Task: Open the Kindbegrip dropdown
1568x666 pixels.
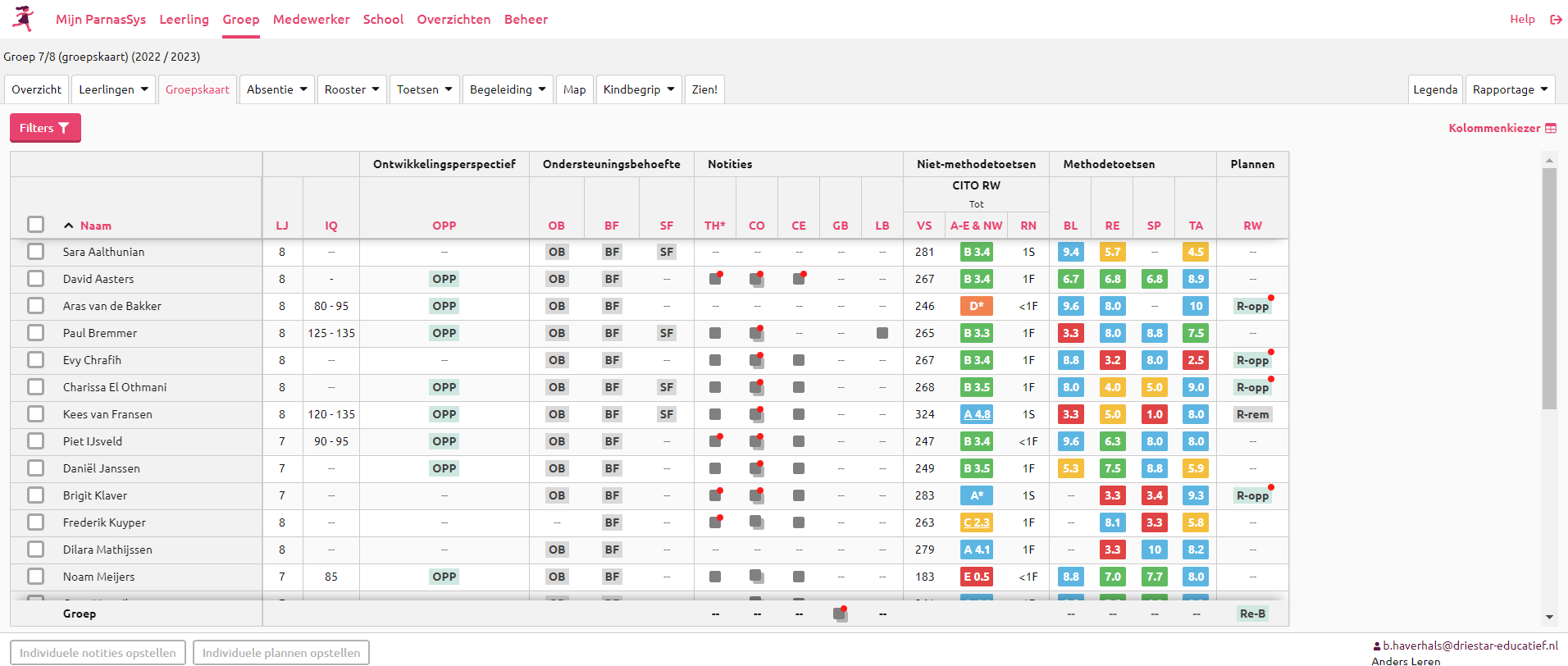Action: (x=639, y=89)
